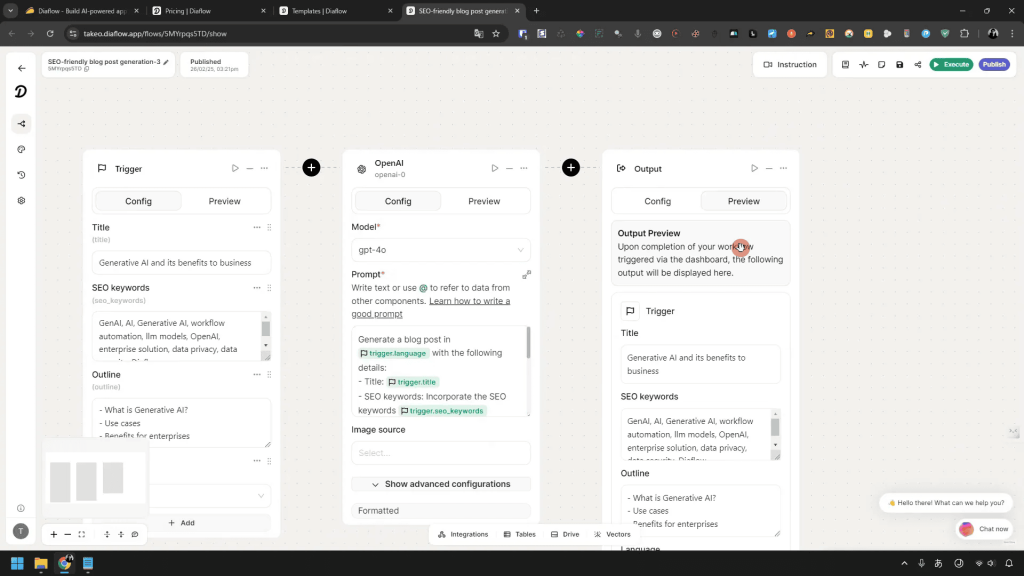Collapse the Trigger node
The width and height of the screenshot is (1024, 576).
click(249, 168)
